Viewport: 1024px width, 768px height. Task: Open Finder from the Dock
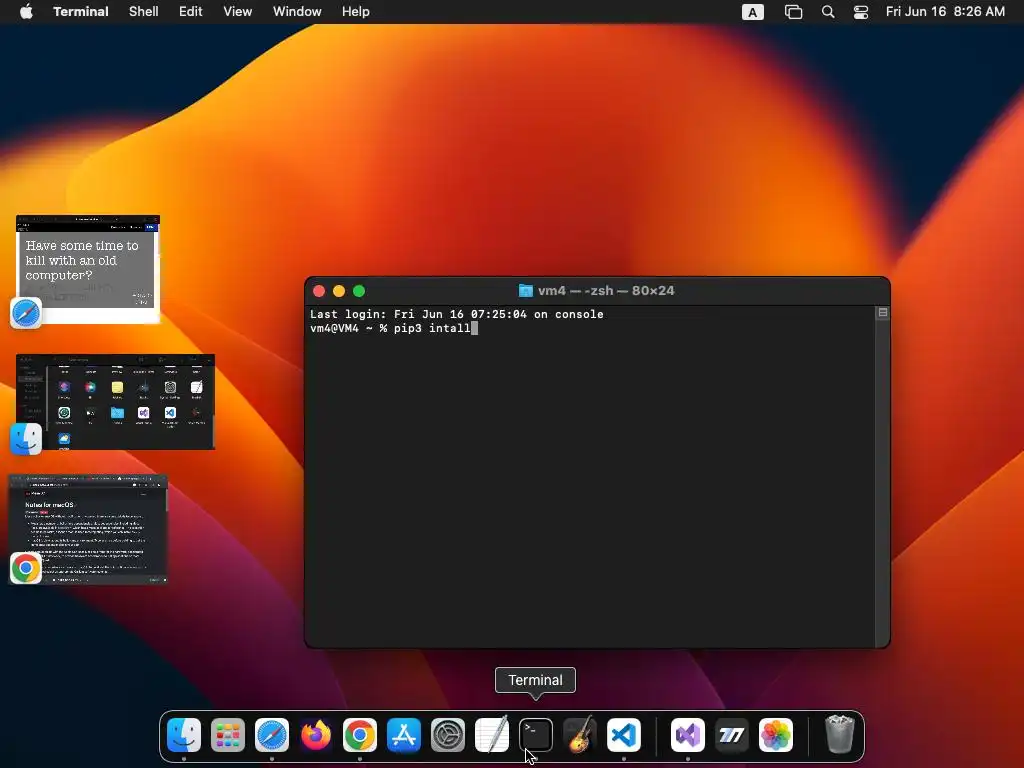[184, 735]
